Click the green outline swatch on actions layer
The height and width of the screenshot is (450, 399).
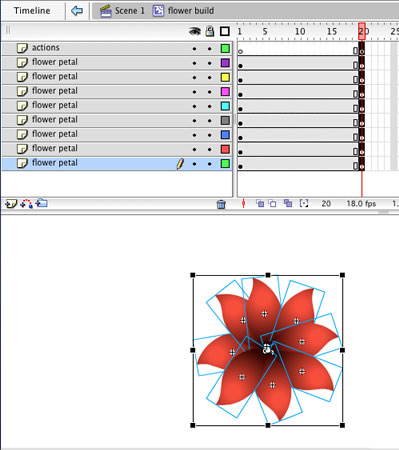coord(225,48)
